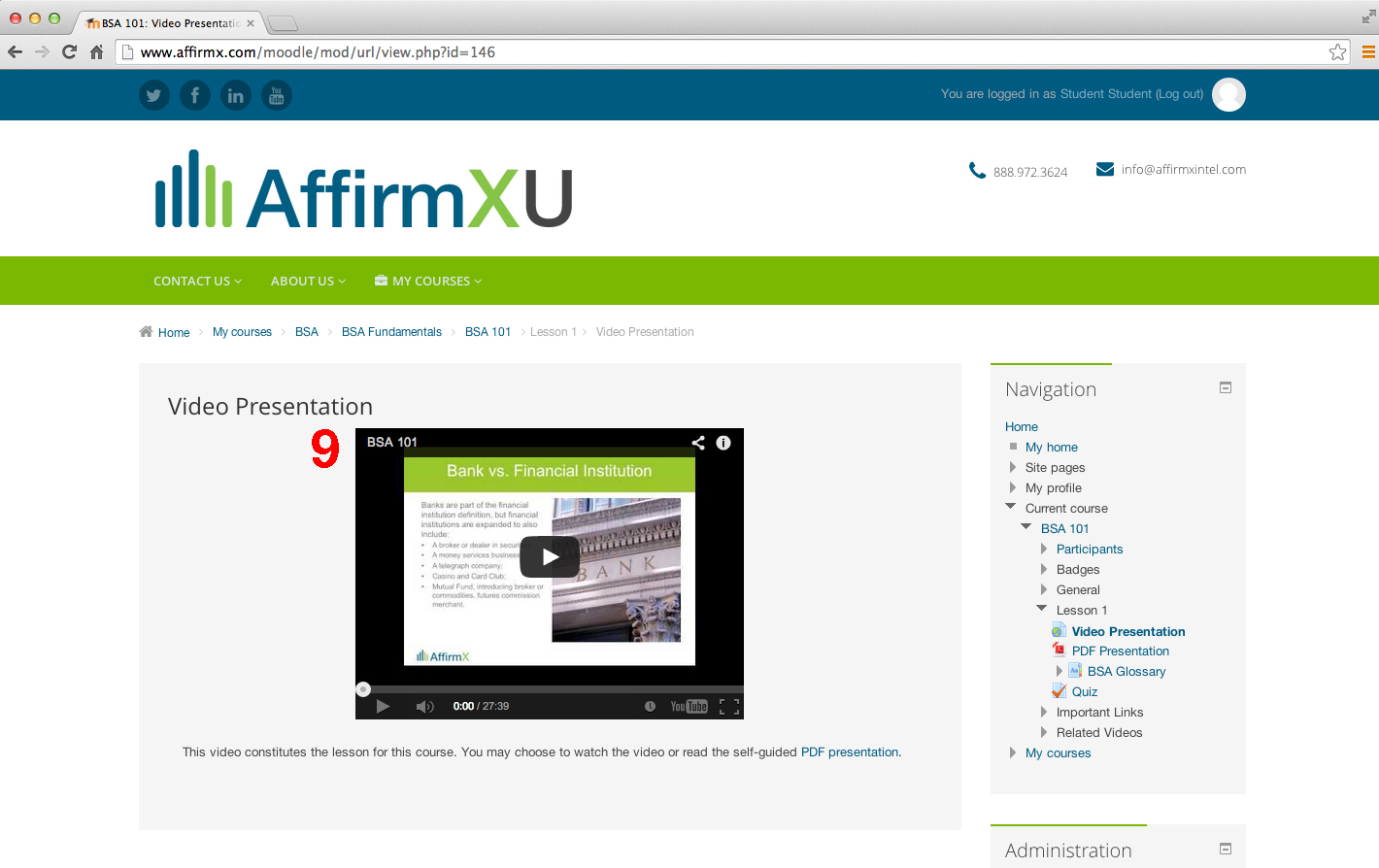
Task: Toggle video fullscreen mode
Action: pyautogui.click(x=729, y=707)
